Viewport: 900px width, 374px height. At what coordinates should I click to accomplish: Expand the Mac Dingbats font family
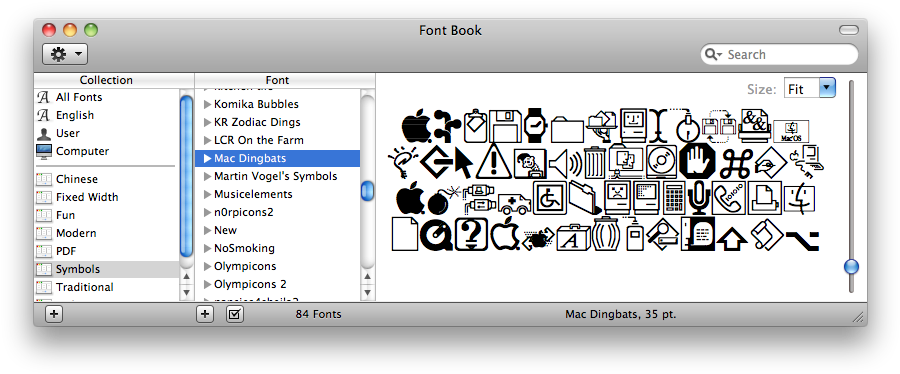pos(208,158)
